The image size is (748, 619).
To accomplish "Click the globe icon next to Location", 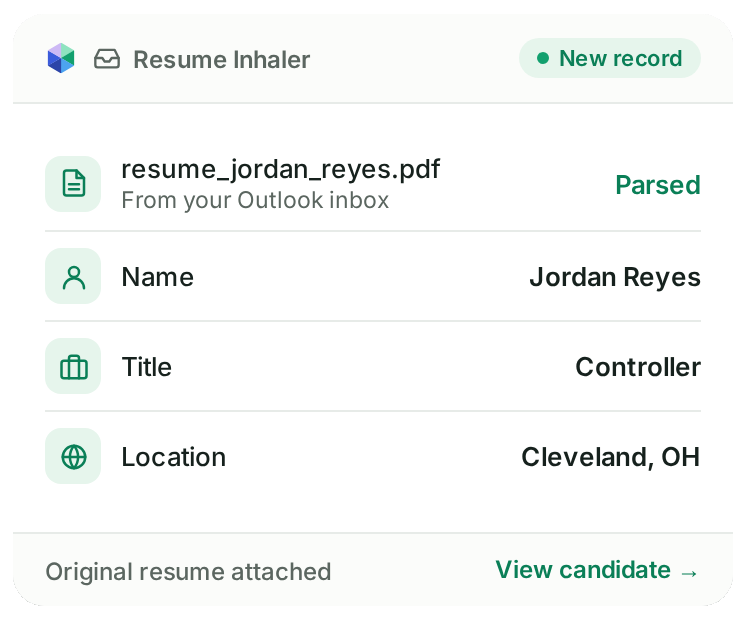I will pos(73,456).
